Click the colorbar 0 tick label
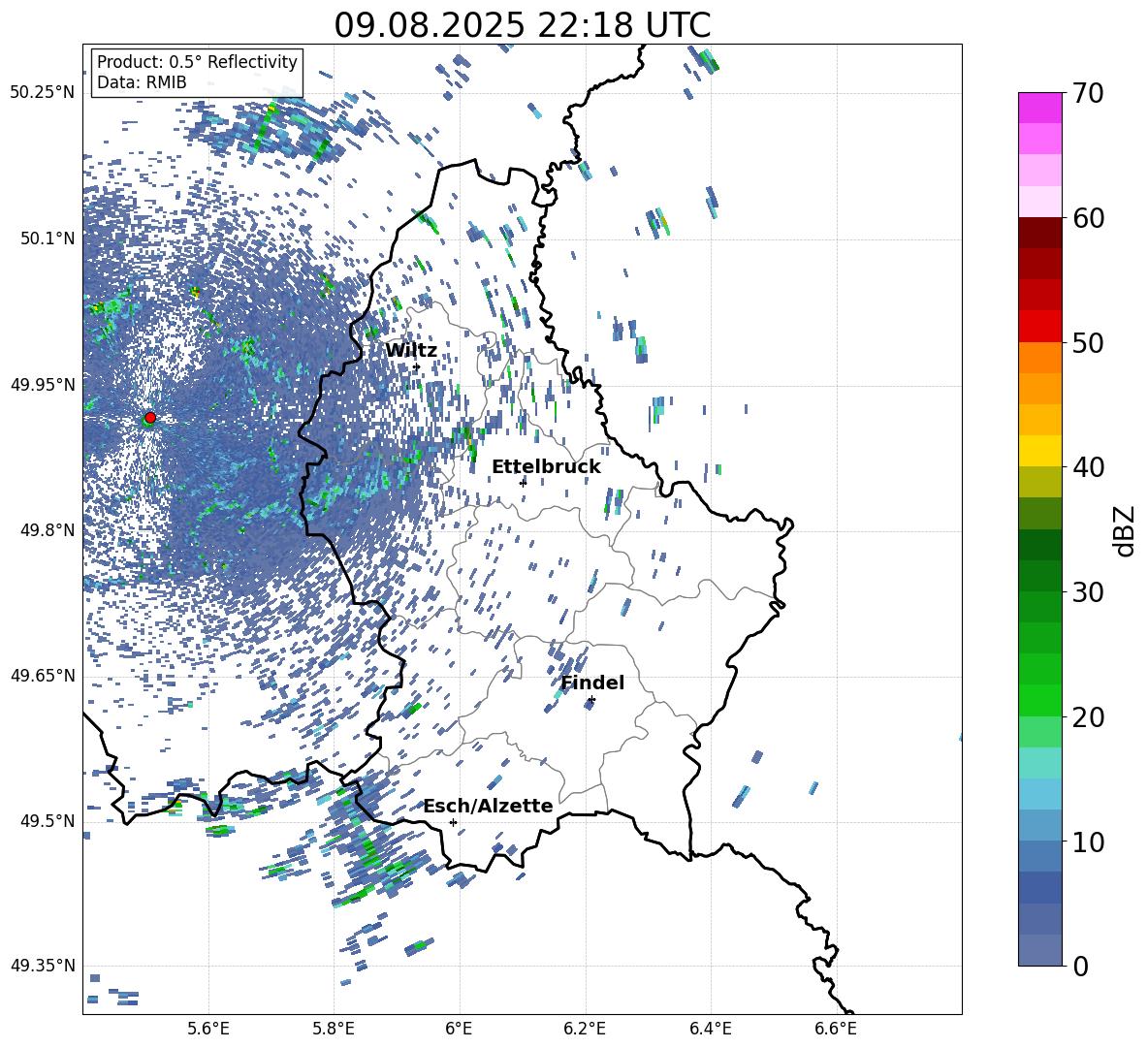1148x1048 pixels. pyautogui.click(x=1080, y=966)
